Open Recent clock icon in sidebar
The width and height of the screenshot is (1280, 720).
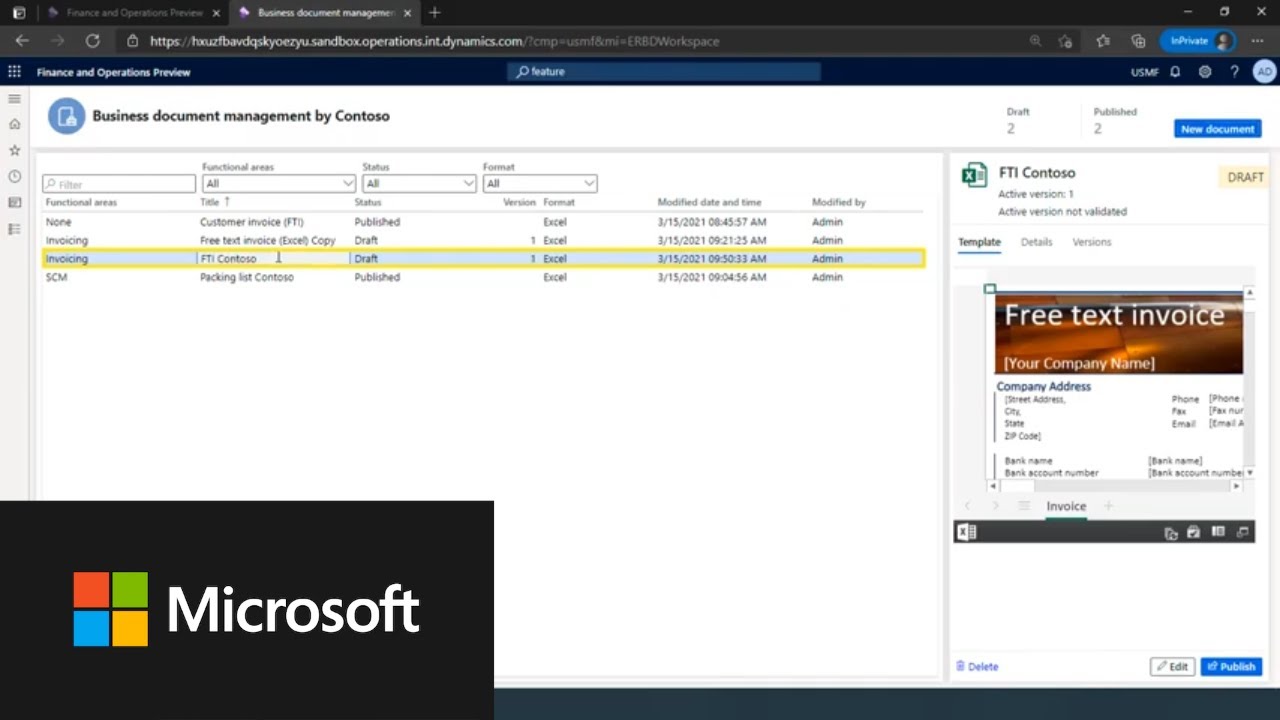(x=14, y=176)
